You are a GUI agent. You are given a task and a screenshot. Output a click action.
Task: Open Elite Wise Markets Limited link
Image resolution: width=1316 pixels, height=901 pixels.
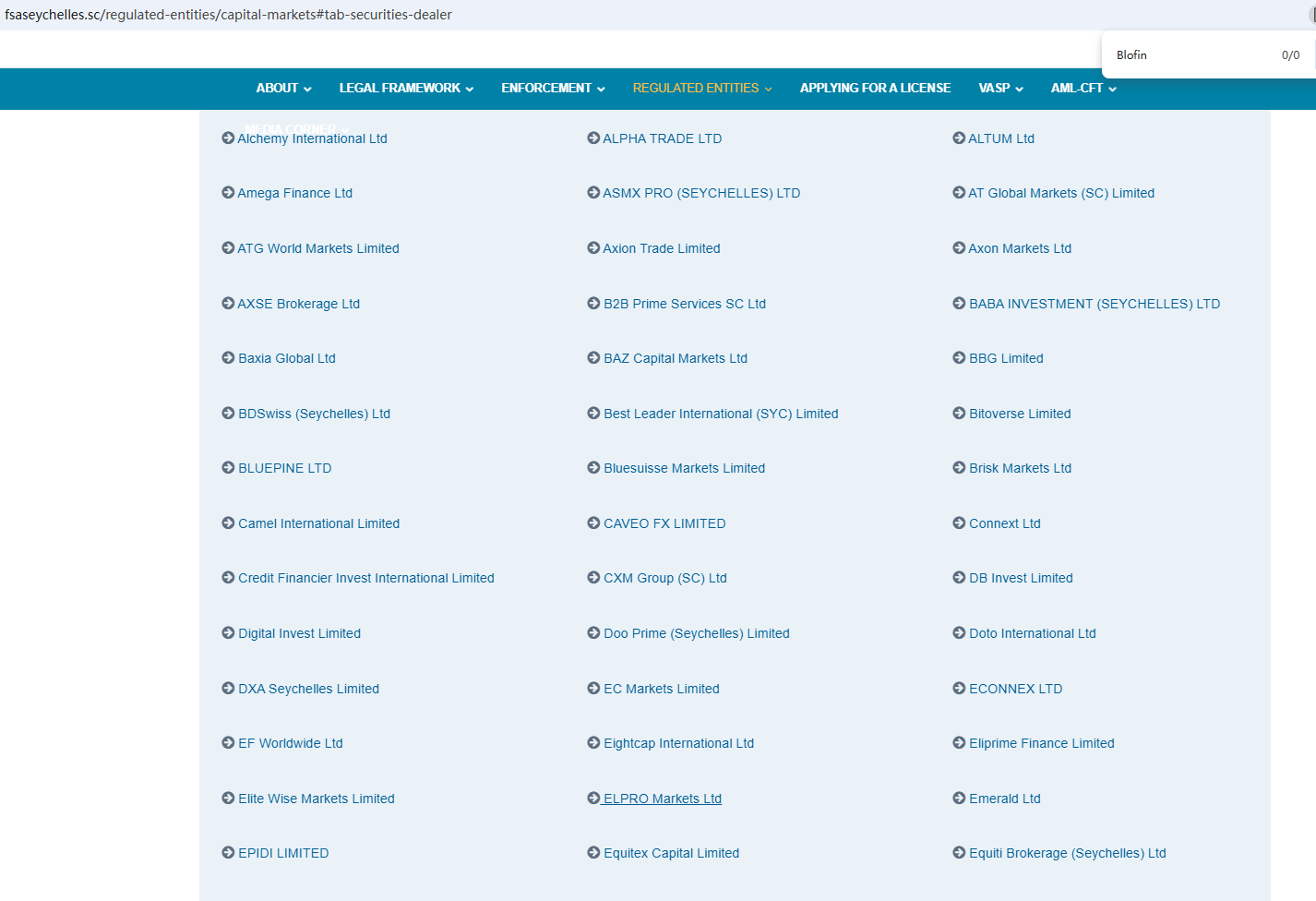[317, 799]
